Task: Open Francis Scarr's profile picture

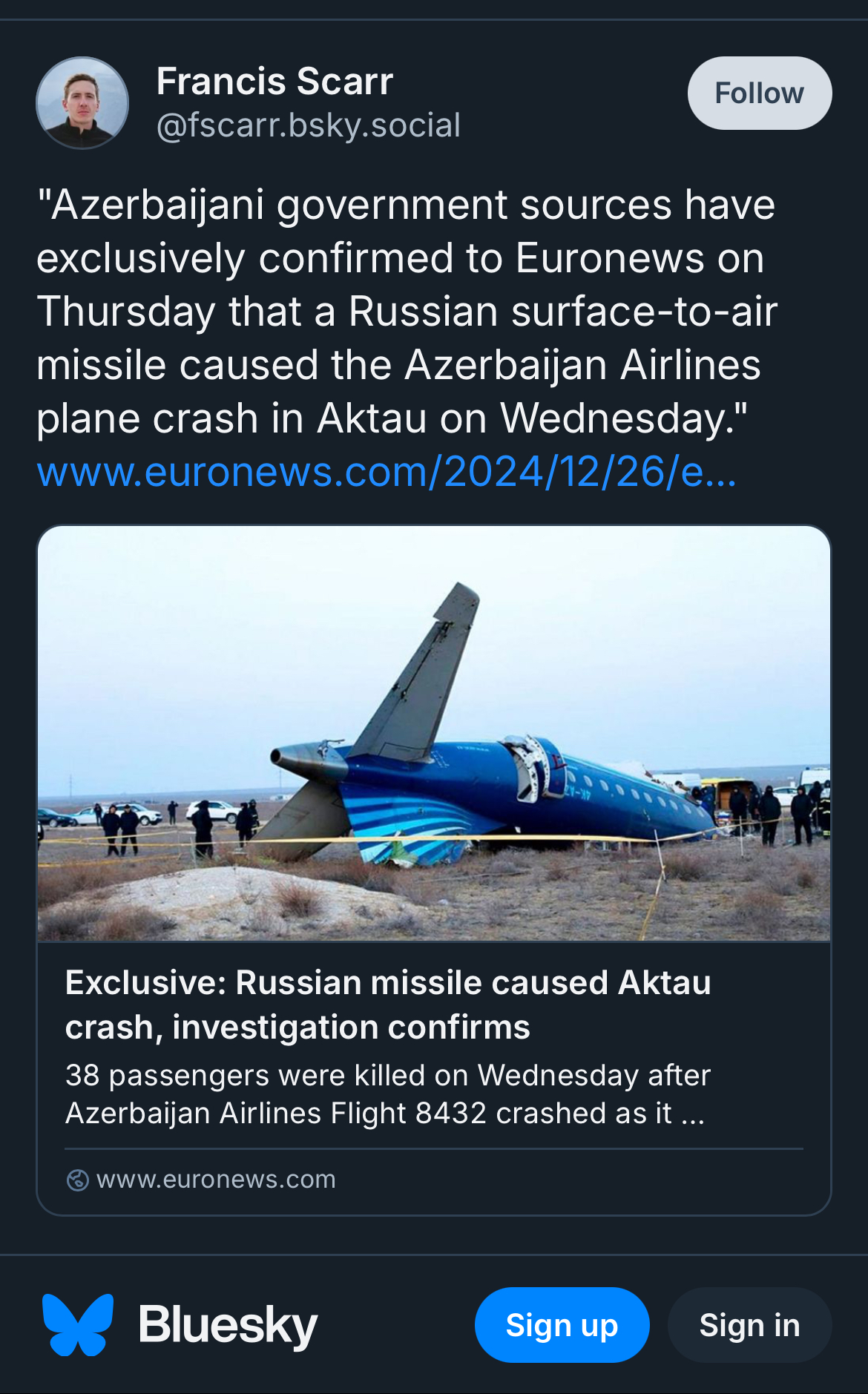Action: coord(82,103)
